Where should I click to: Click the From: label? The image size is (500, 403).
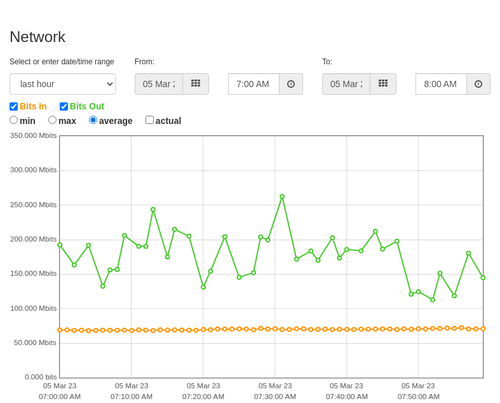pyautogui.click(x=144, y=62)
